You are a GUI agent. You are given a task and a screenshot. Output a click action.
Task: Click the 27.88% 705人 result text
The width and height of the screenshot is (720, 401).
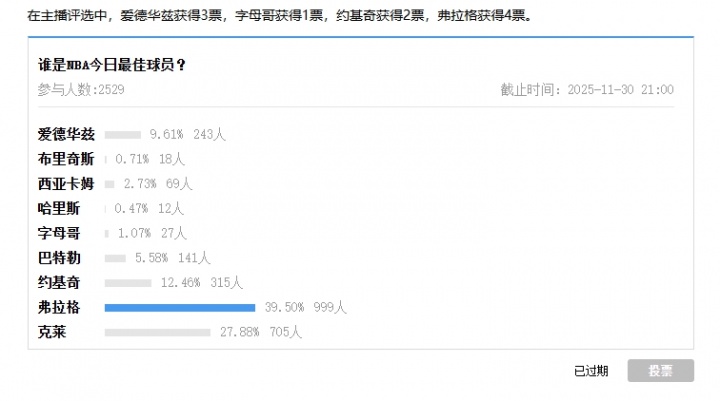tap(261, 332)
